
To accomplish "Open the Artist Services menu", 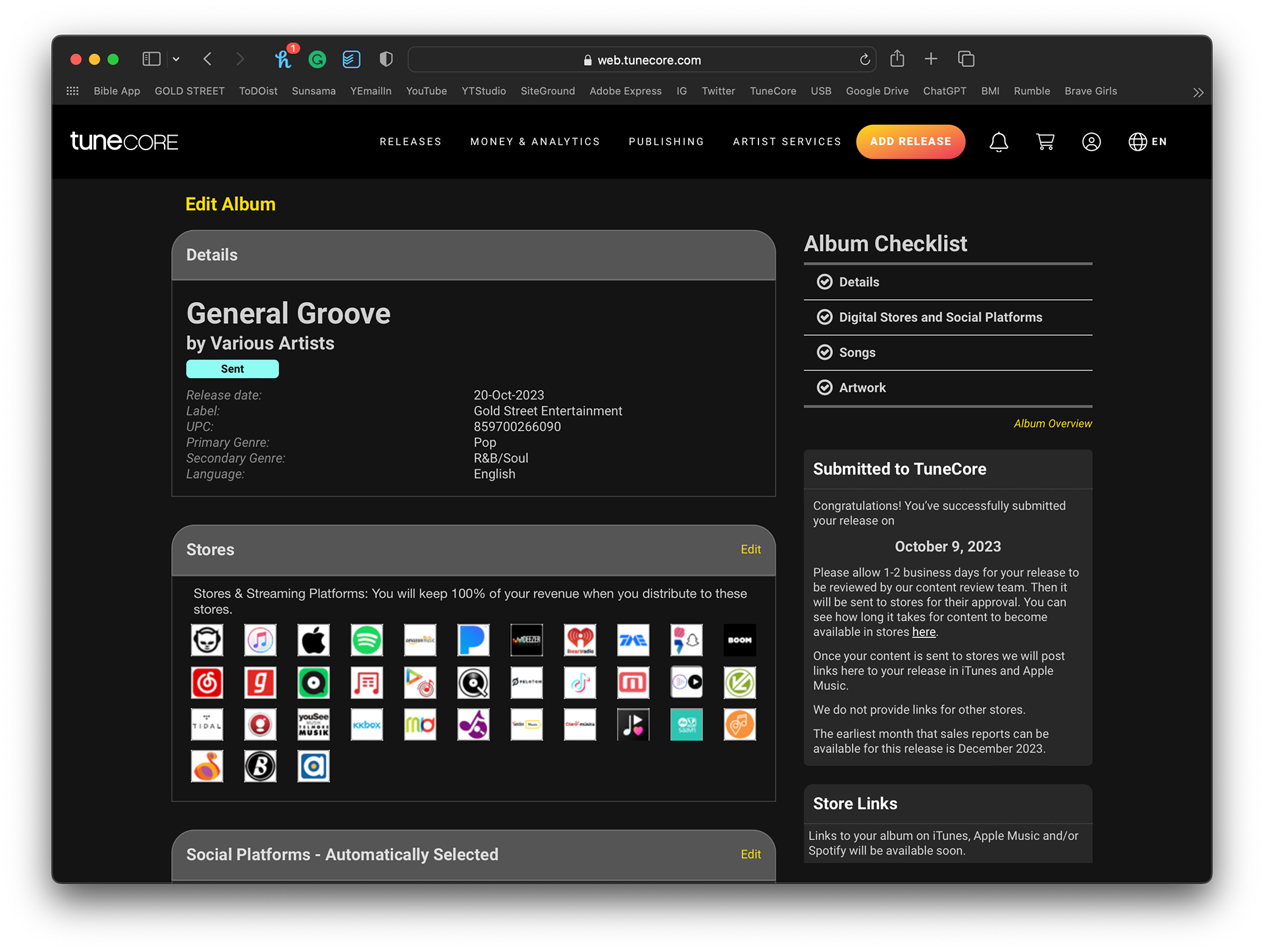I will (x=787, y=142).
